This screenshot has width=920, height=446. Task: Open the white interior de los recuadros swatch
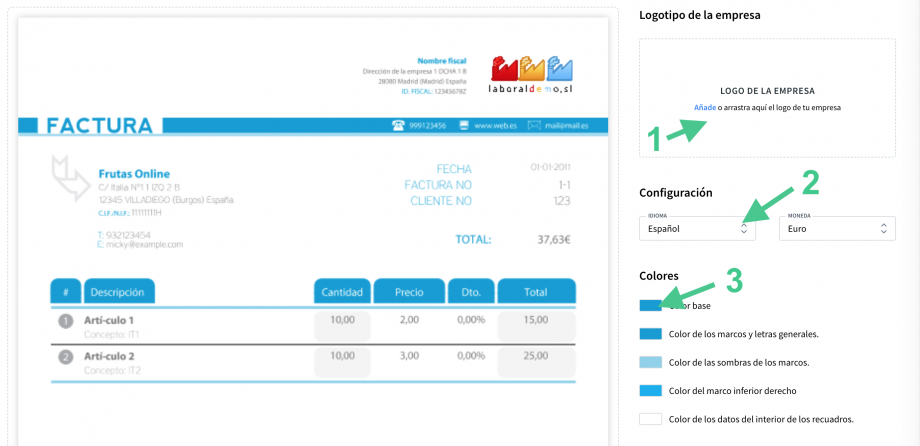tap(650, 419)
